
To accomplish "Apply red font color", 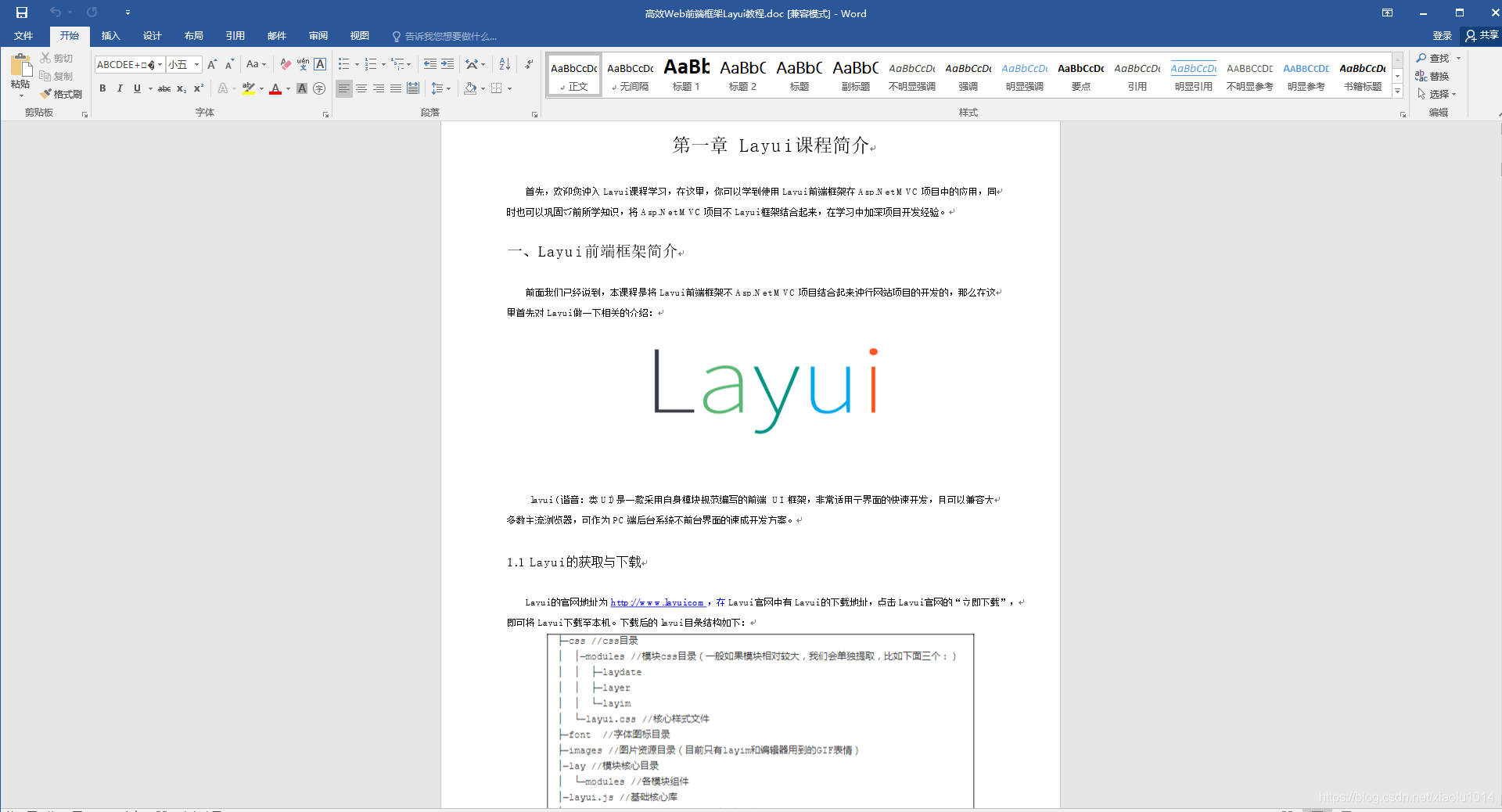I will click(x=275, y=88).
